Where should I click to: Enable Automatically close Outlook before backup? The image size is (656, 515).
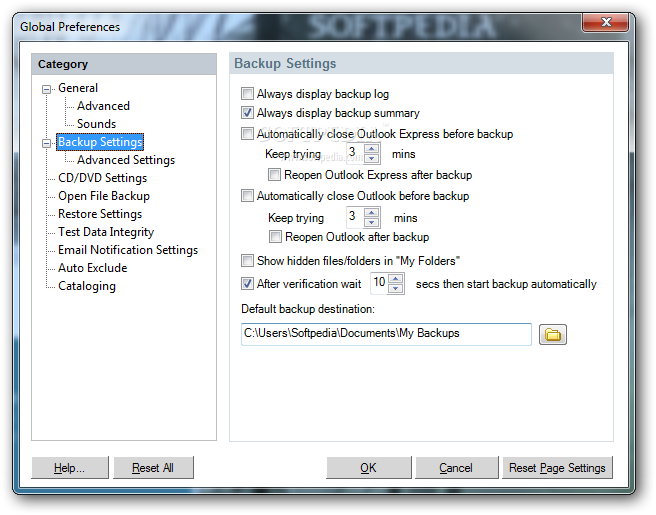click(247, 196)
